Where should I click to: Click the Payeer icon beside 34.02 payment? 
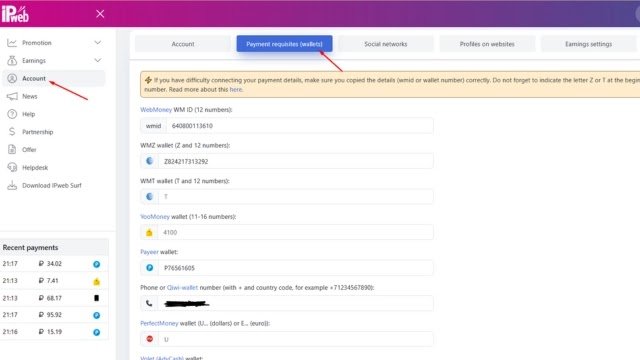(97, 264)
